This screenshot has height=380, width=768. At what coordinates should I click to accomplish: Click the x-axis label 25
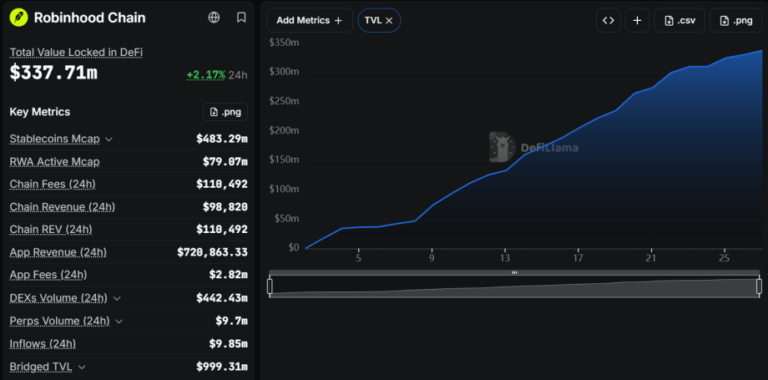724,258
